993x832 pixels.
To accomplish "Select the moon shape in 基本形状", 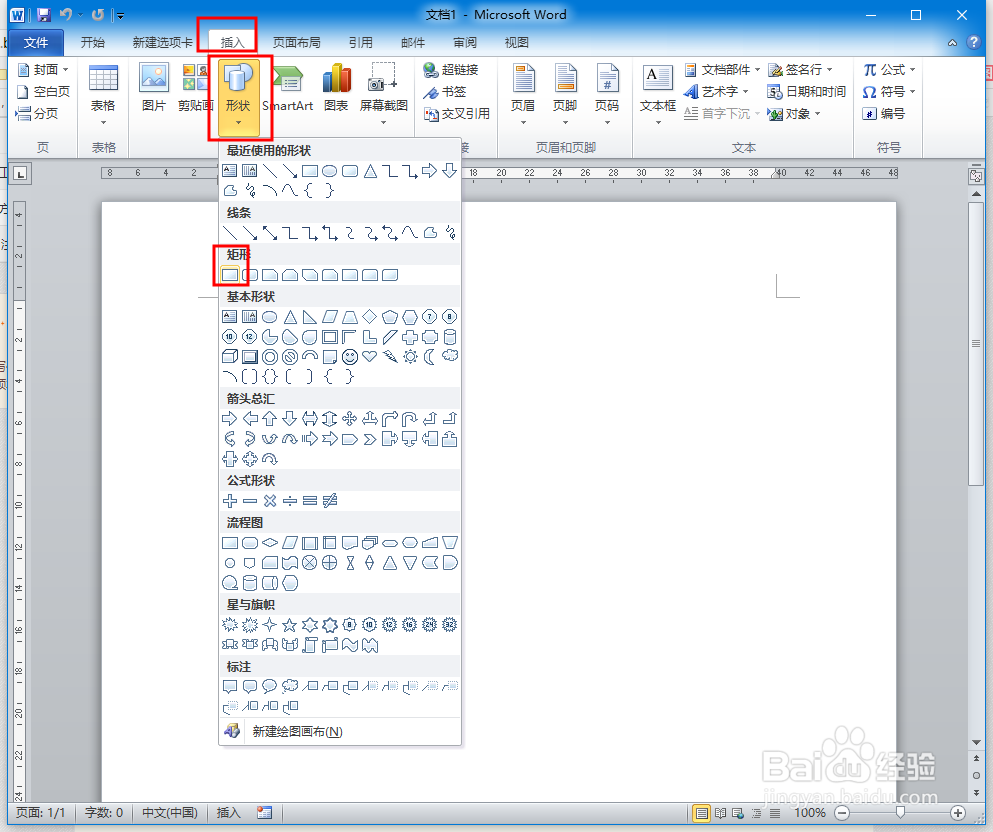I will [x=430, y=356].
